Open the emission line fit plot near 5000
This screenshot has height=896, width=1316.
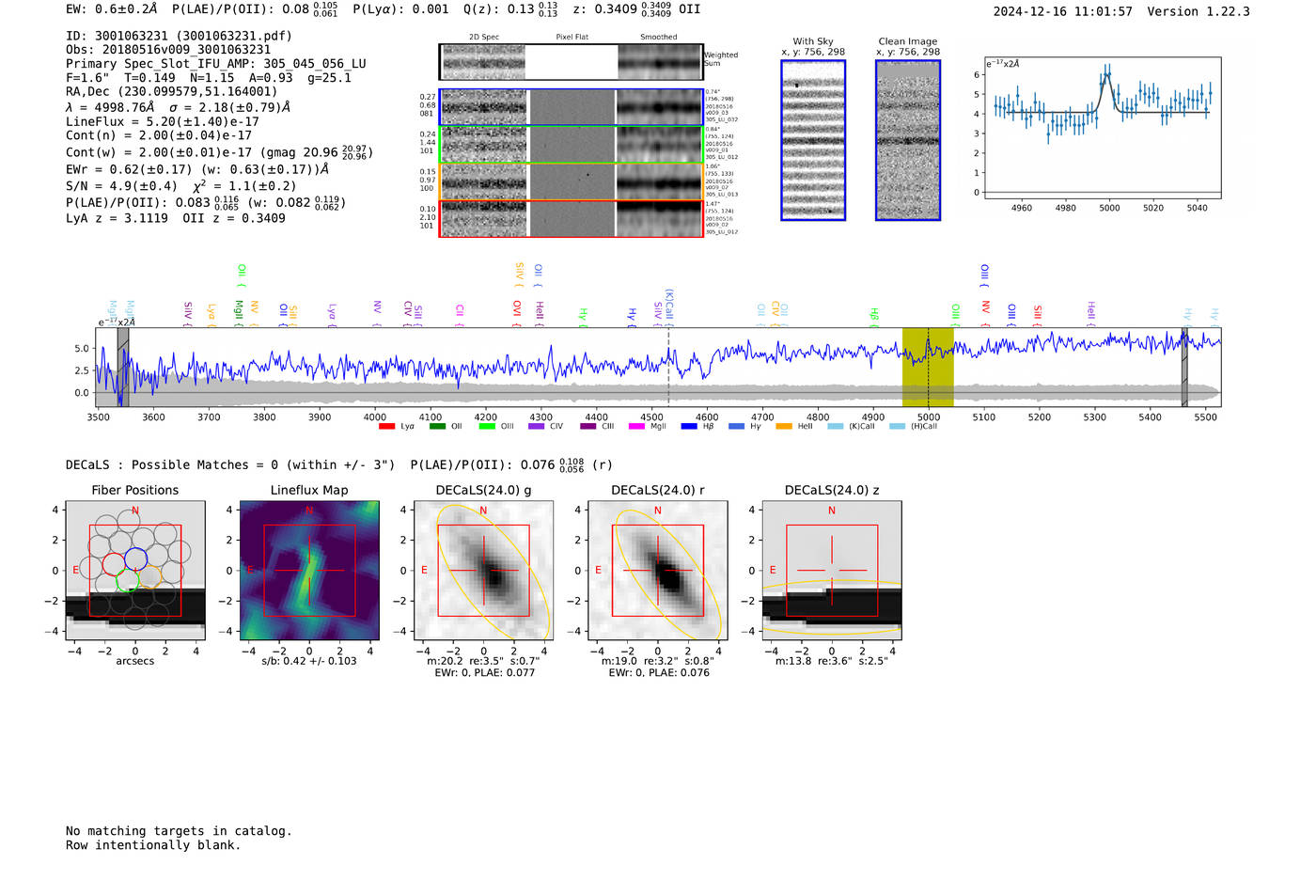(1103, 128)
